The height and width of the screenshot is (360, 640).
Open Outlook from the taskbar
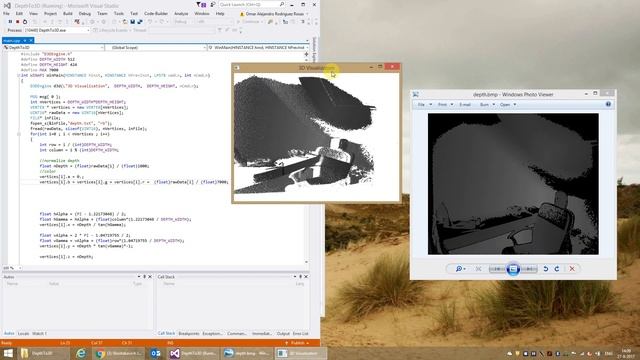156,353
